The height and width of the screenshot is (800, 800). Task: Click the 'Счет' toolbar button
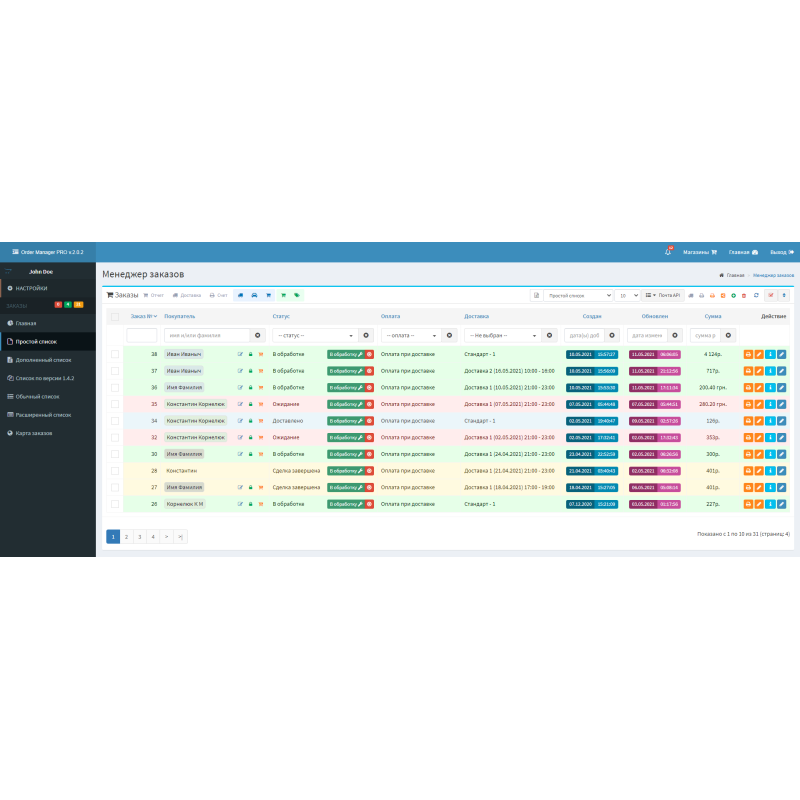218,295
